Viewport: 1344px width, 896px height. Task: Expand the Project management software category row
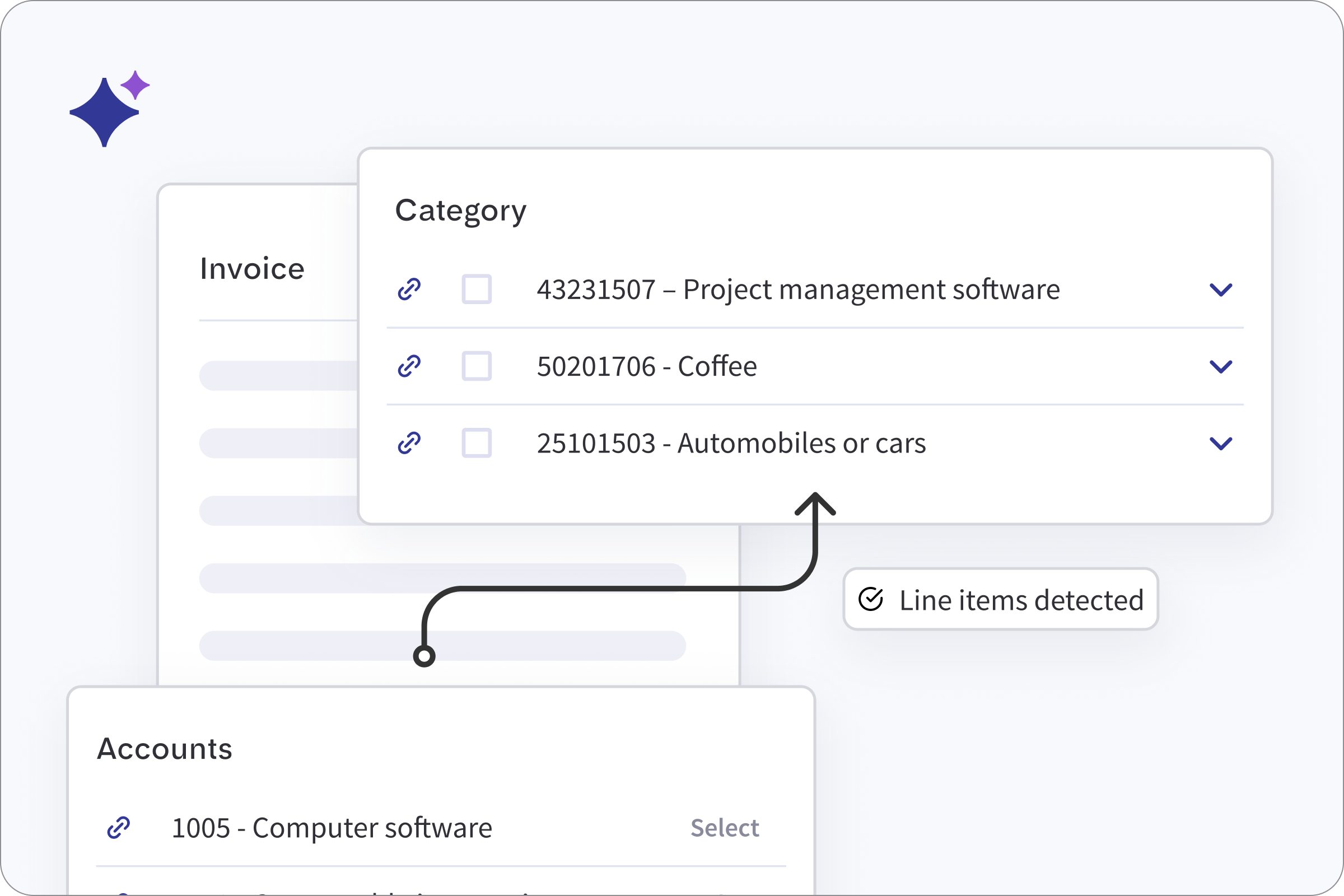(1222, 289)
